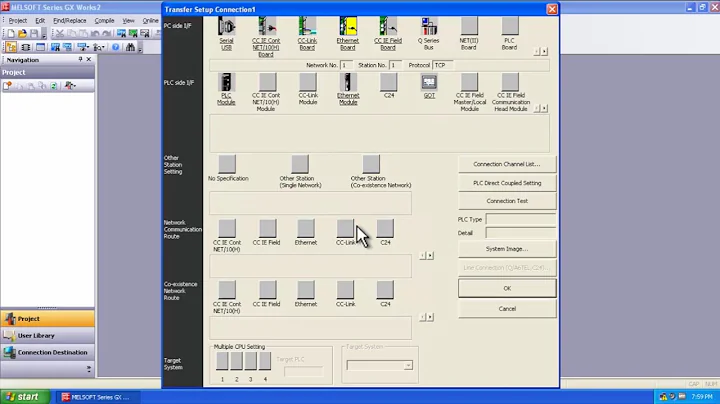Select CC IE Cont NET/10(H) Board icon
720x404 pixels.
tap(267, 27)
